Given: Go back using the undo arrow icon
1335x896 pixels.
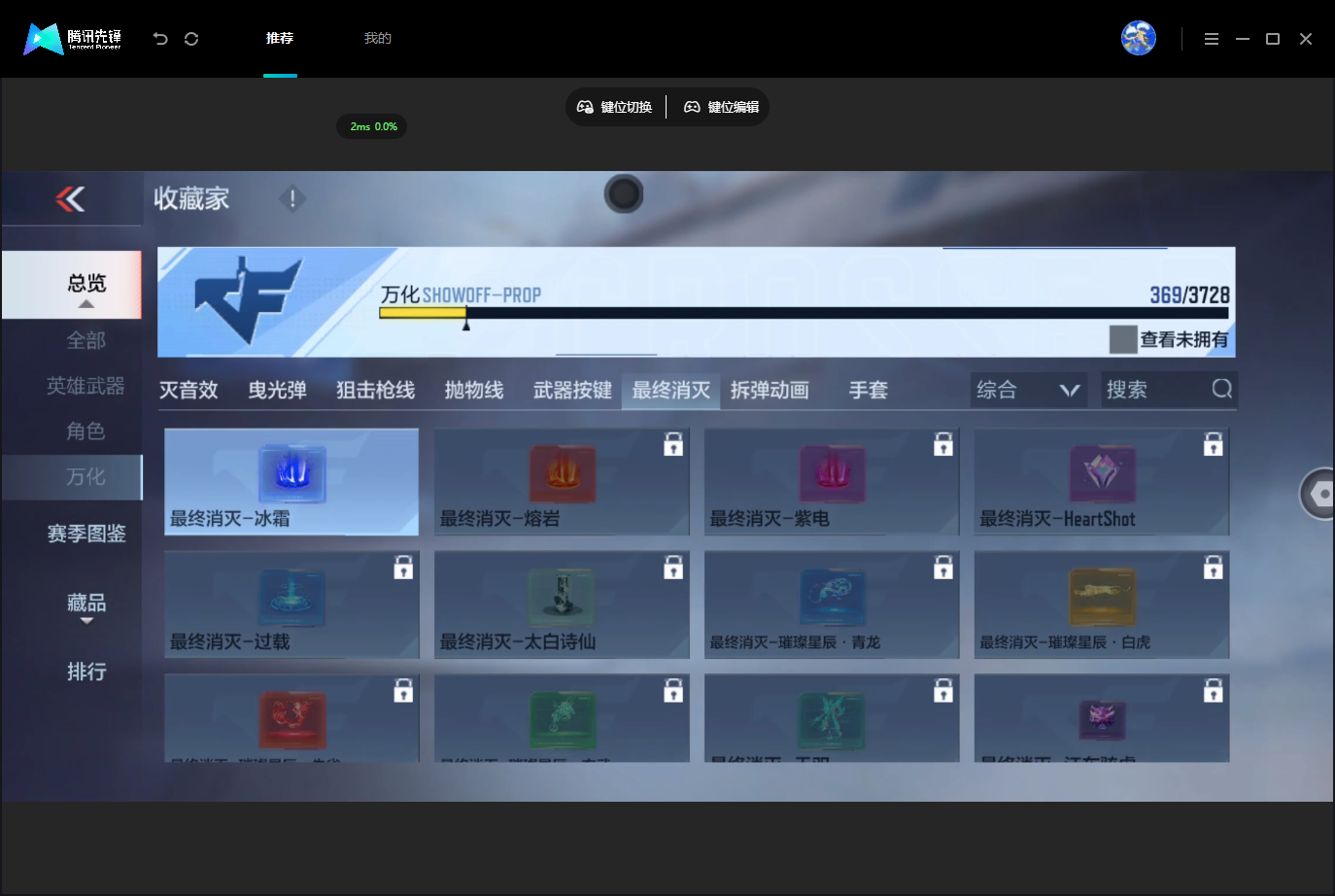Looking at the screenshot, I should [x=160, y=39].
